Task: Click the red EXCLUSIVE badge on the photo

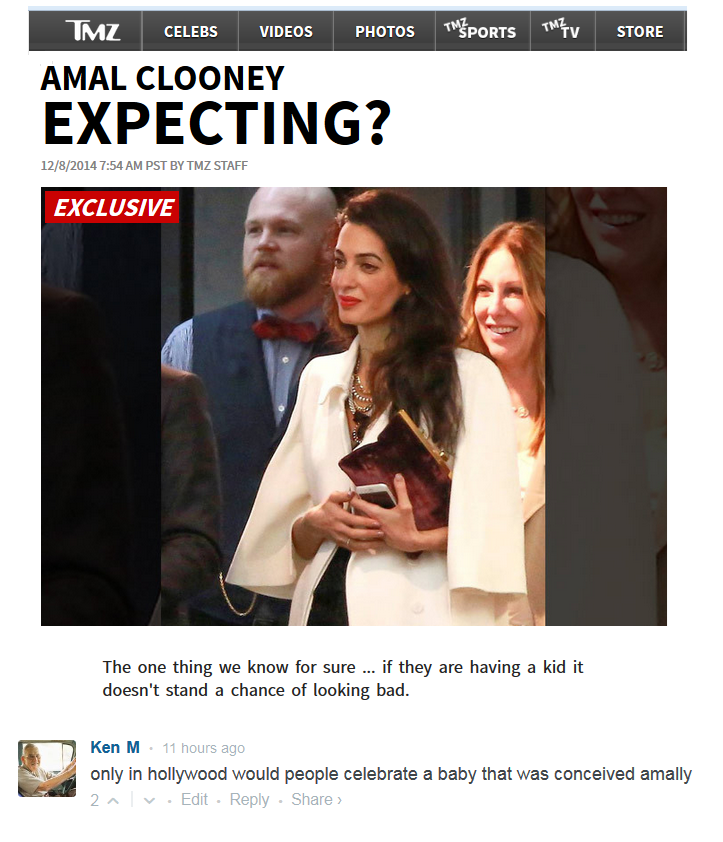Action: (x=112, y=207)
